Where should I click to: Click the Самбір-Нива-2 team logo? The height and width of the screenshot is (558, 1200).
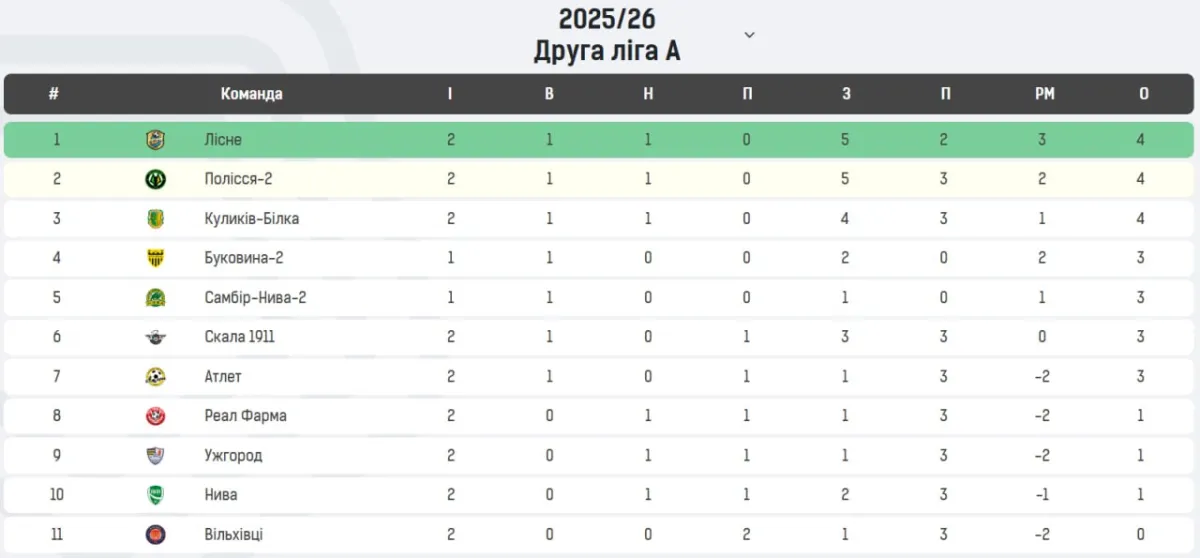click(156, 298)
